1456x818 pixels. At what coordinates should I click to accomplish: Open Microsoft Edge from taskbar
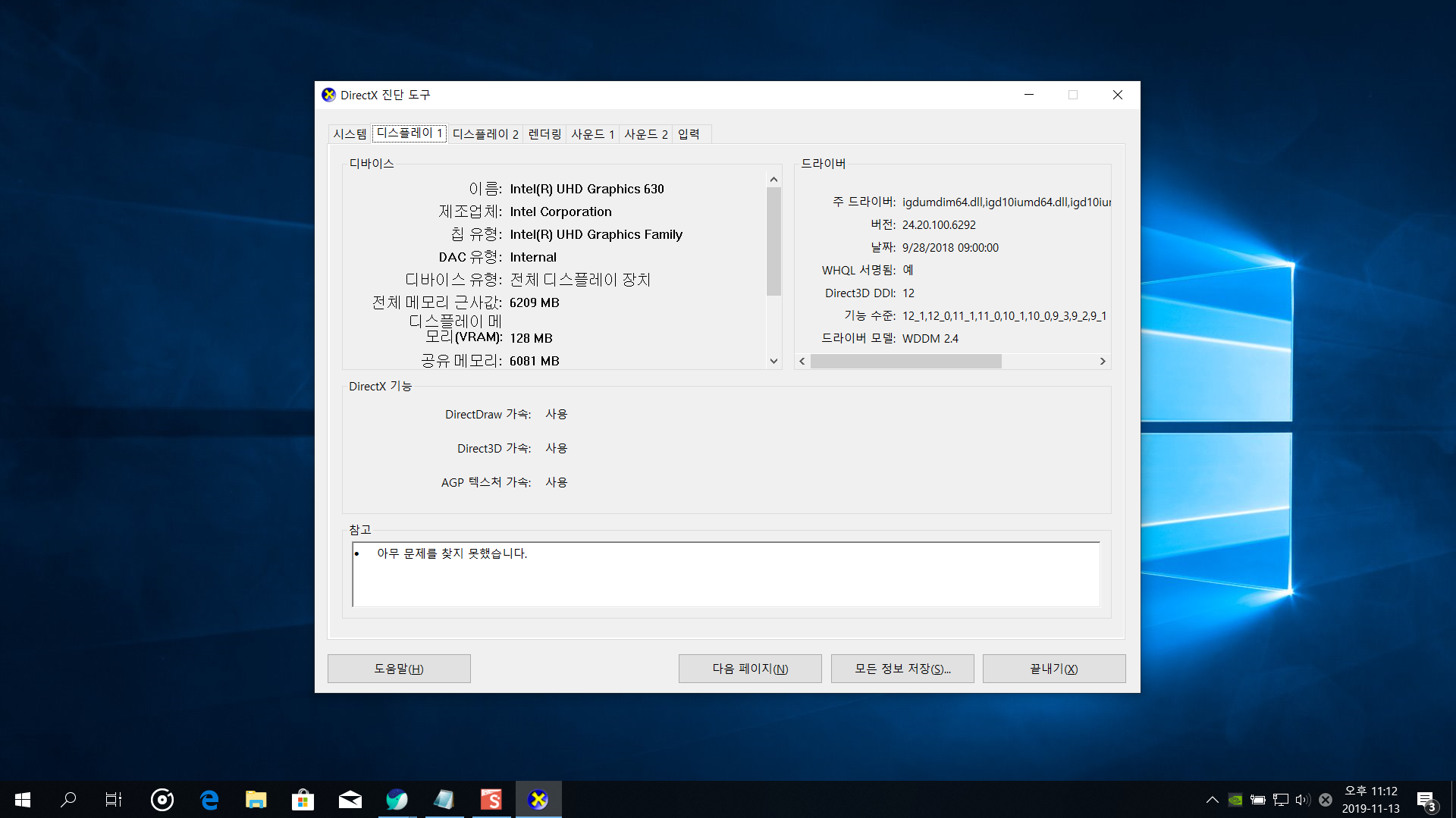coord(209,799)
